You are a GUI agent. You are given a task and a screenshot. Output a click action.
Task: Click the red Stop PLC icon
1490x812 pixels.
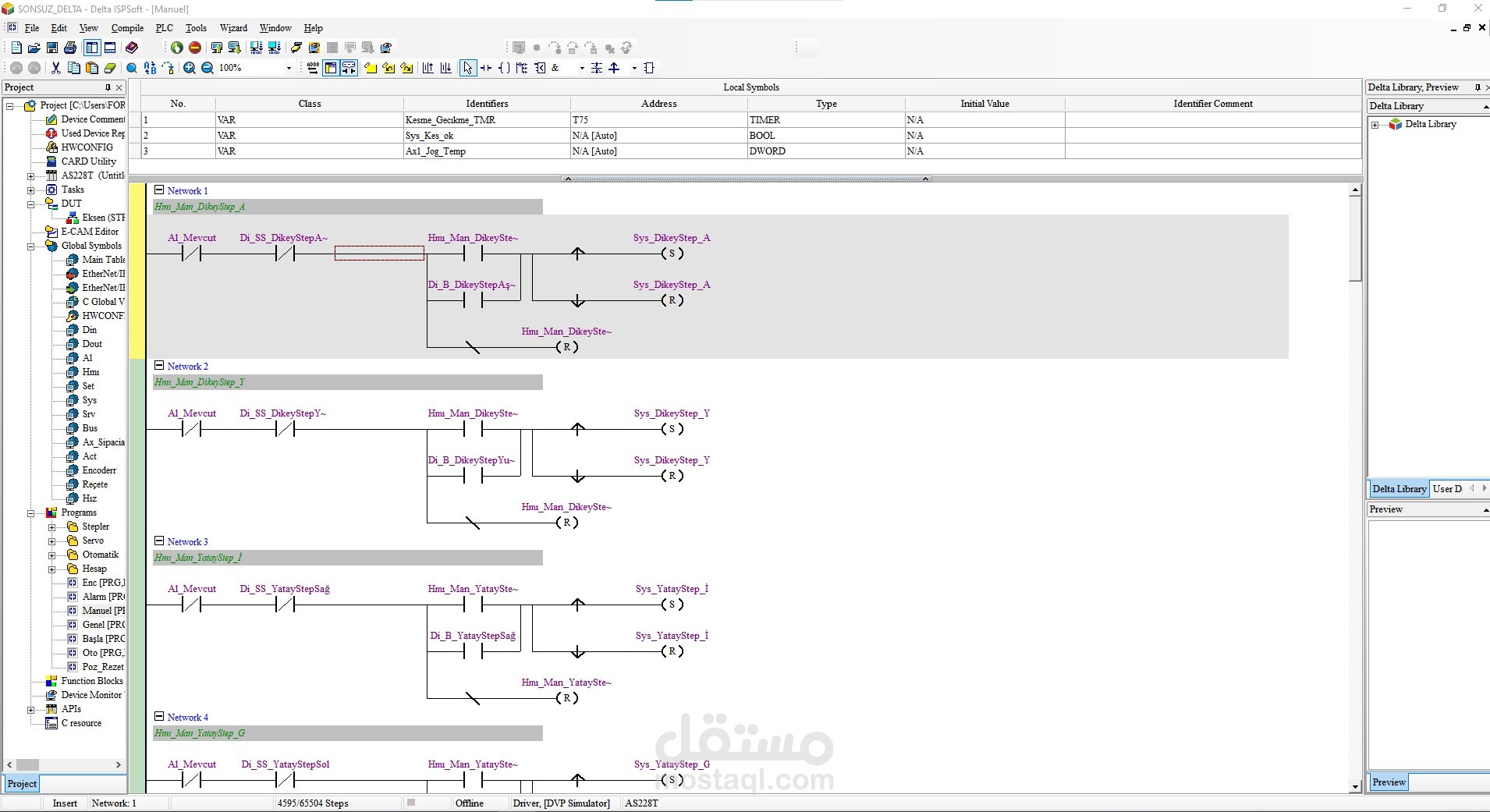click(x=195, y=48)
